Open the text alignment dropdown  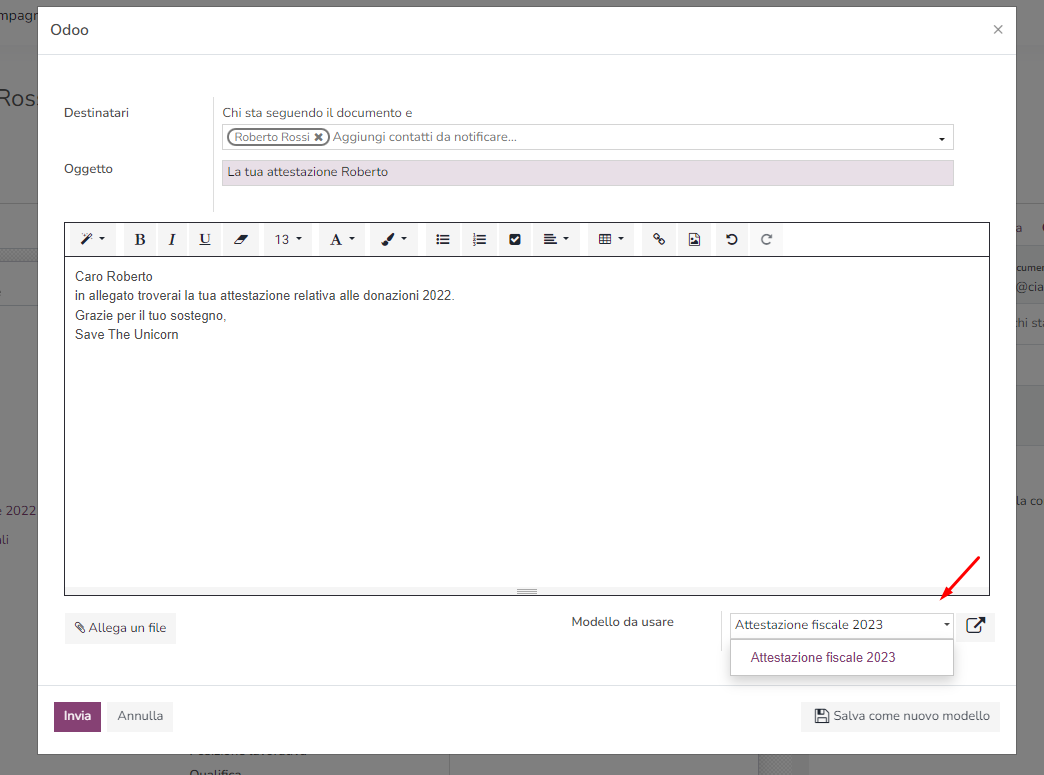click(556, 239)
